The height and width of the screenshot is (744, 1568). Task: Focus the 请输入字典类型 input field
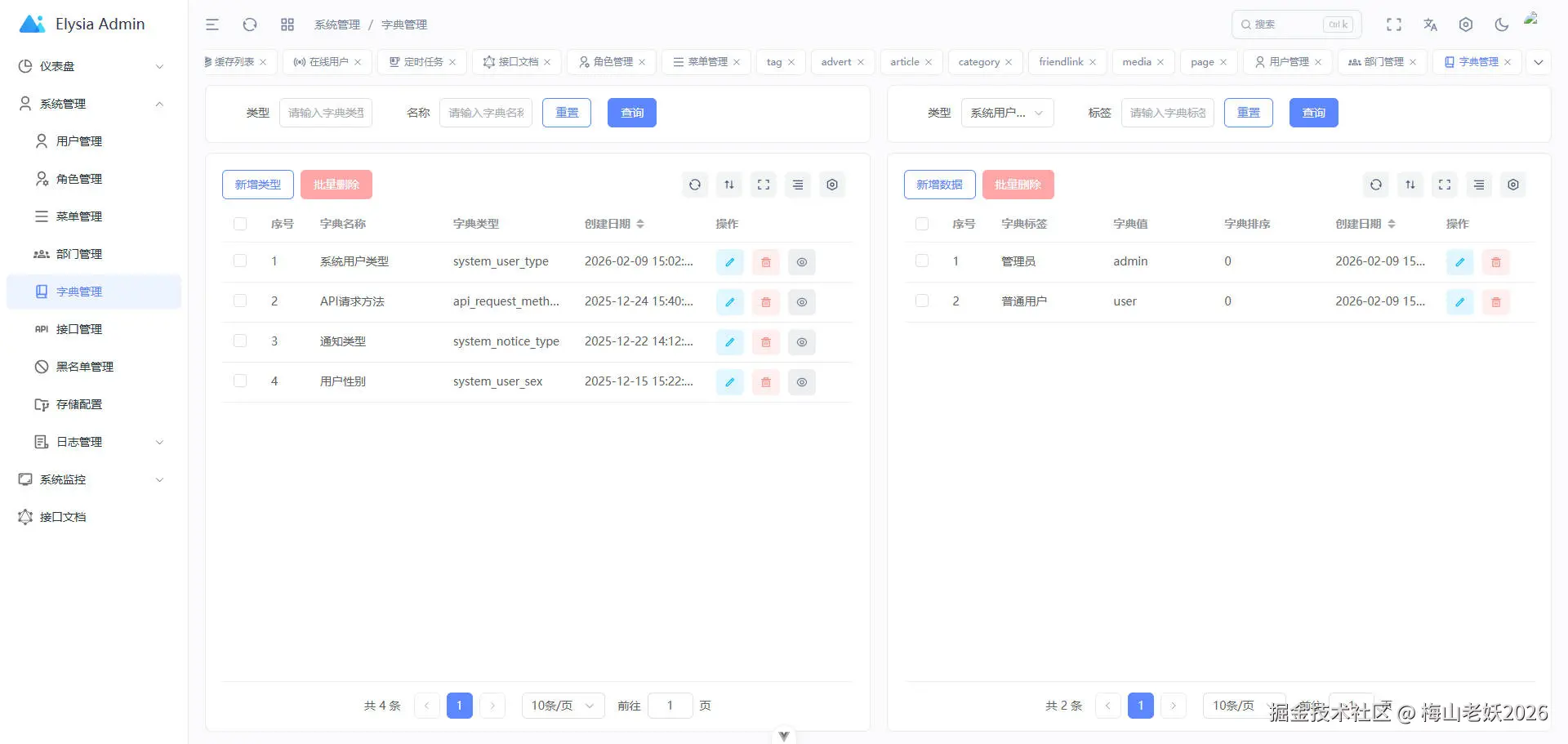[x=326, y=113]
